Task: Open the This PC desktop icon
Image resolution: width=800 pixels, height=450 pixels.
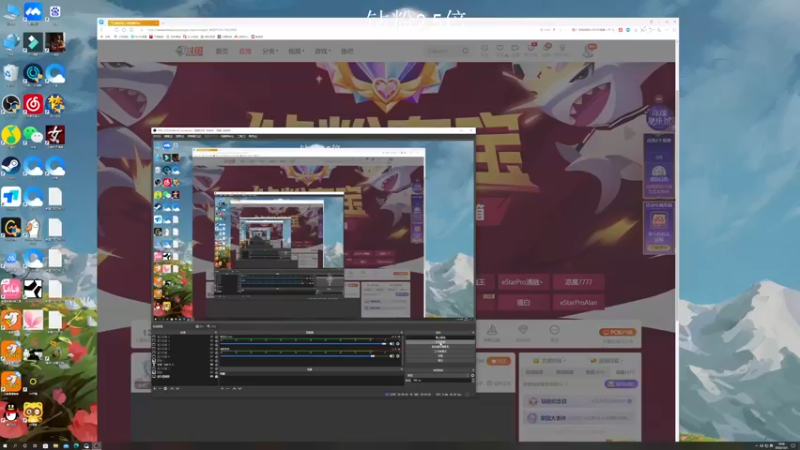Action: point(11,11)
